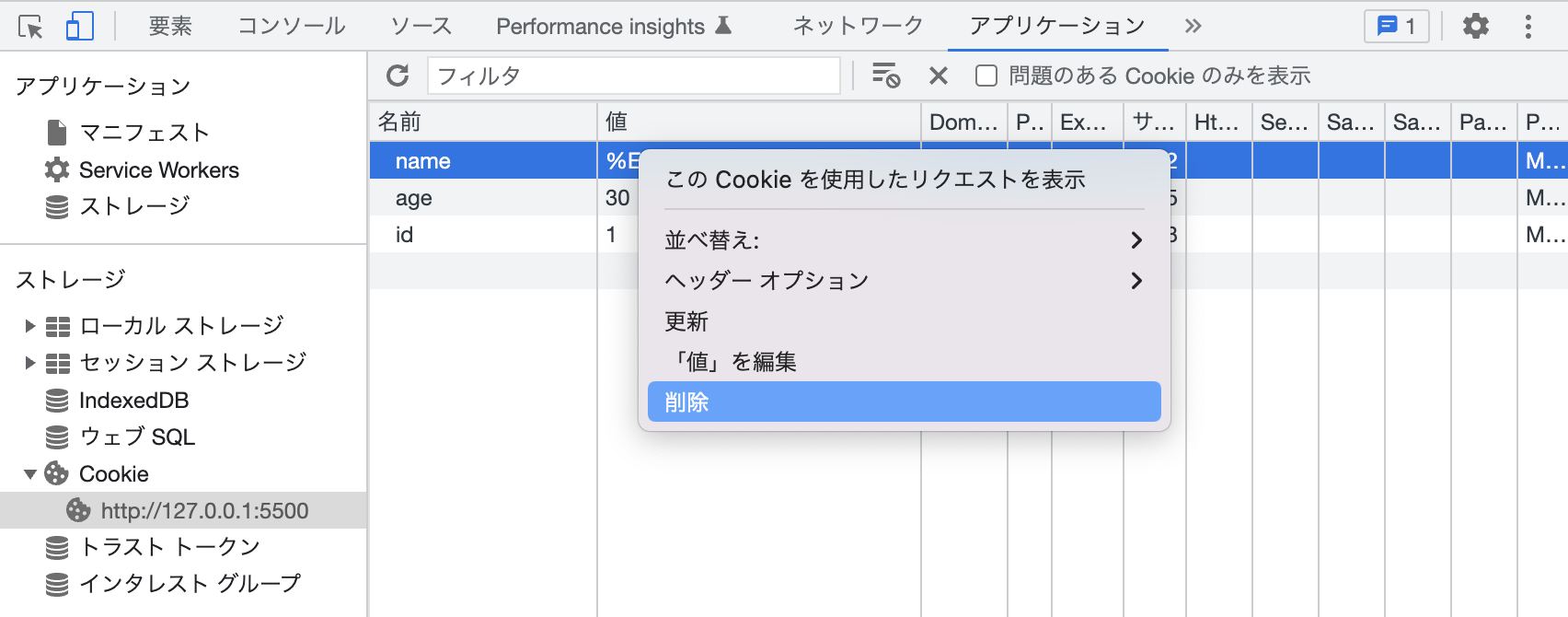Expand the セッション ストレージ tree node
Viewport: 1568px width, 617px height.
point(29,363)
